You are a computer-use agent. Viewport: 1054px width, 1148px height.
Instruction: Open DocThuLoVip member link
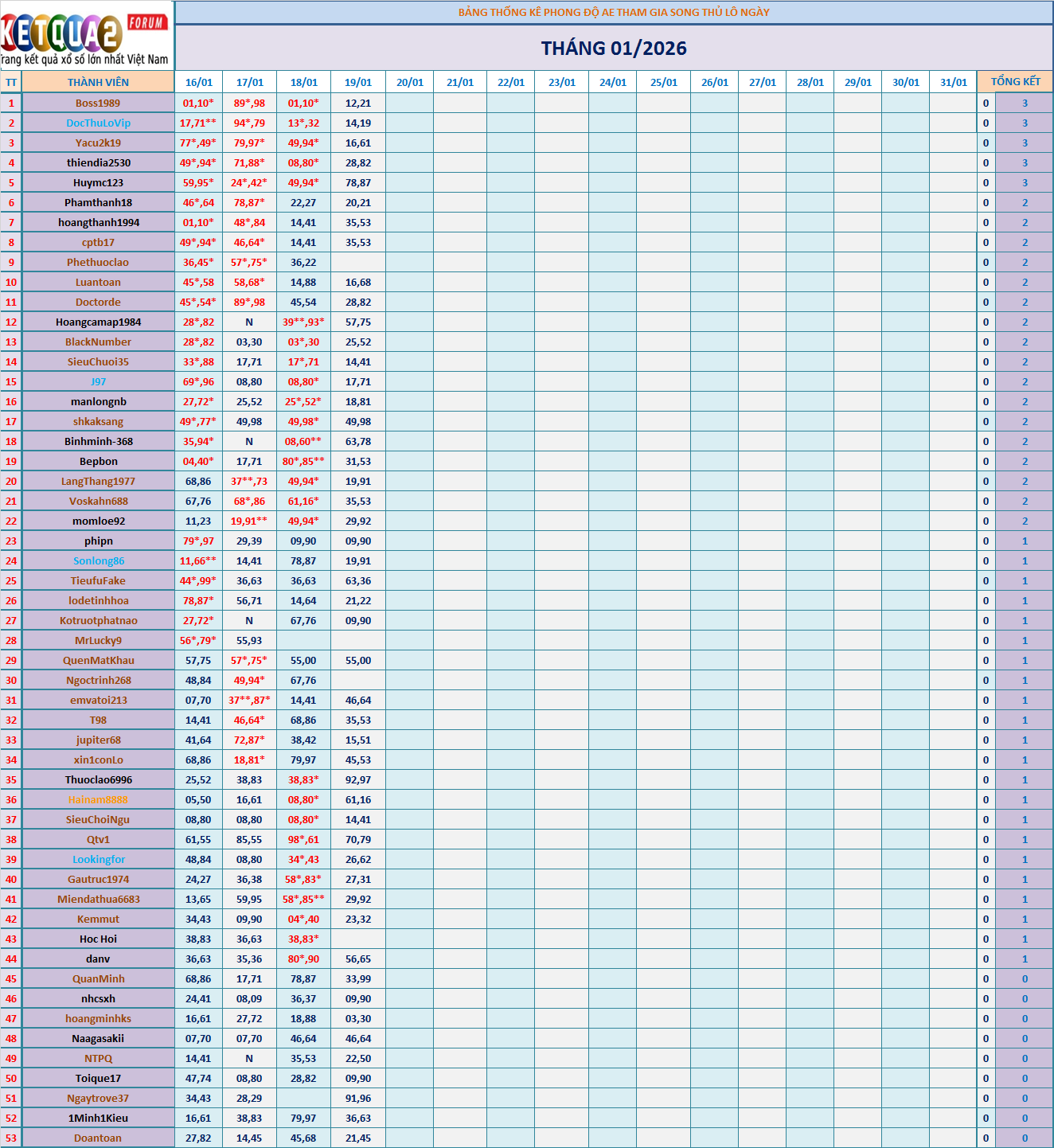98,123
